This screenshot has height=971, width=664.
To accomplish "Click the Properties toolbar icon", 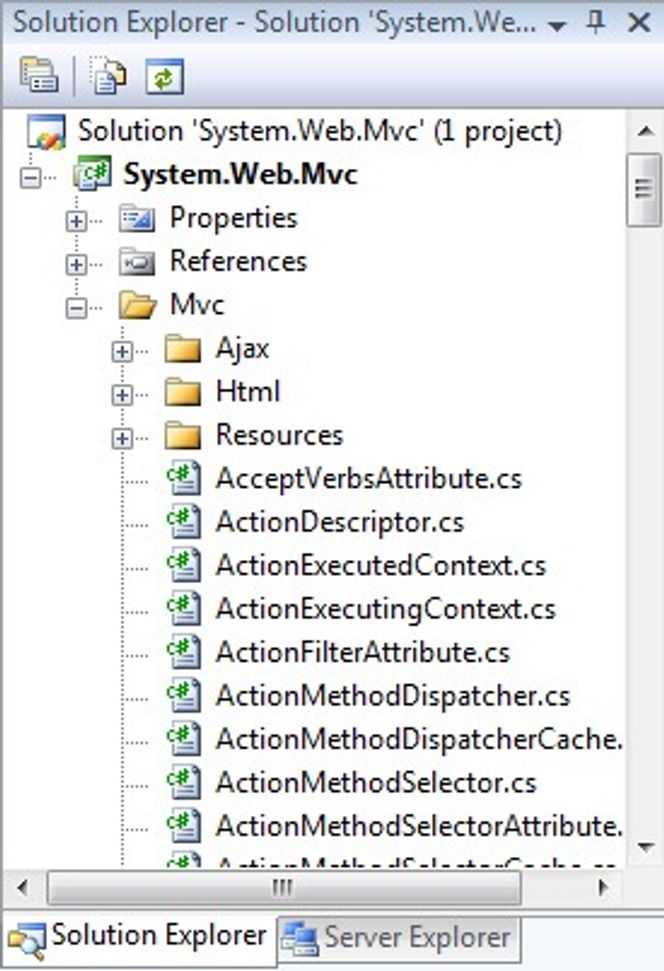I will (x=40, y=76).
